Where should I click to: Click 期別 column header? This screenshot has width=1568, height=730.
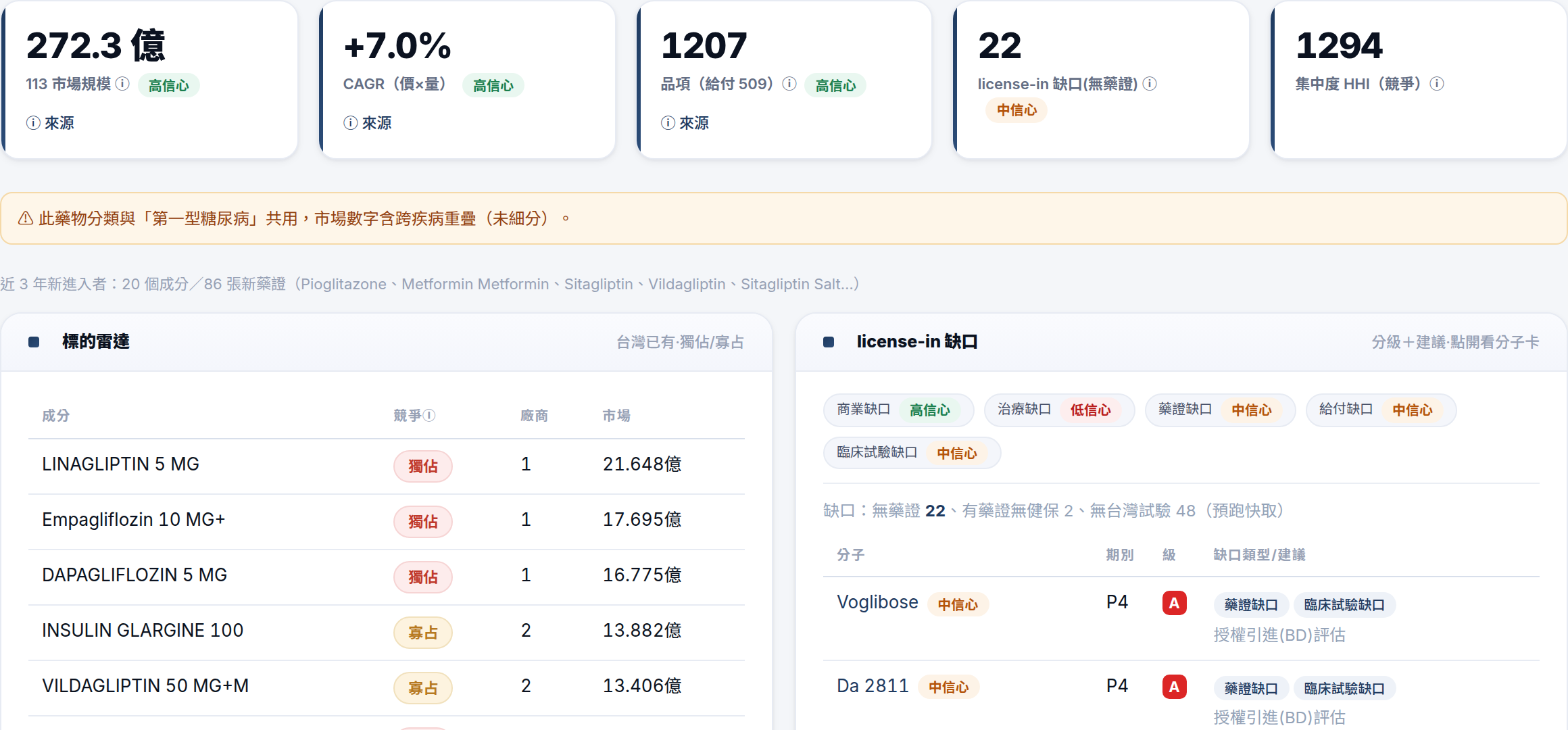[1120, 555]
